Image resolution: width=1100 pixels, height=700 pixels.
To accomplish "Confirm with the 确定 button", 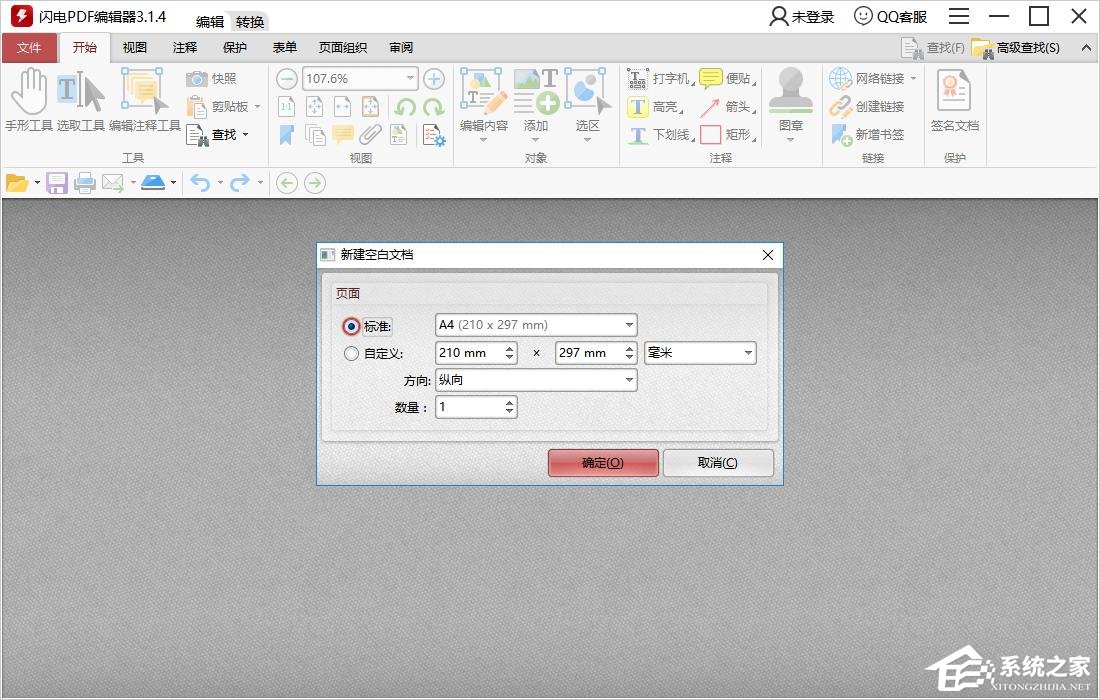I will click(602, 462).
